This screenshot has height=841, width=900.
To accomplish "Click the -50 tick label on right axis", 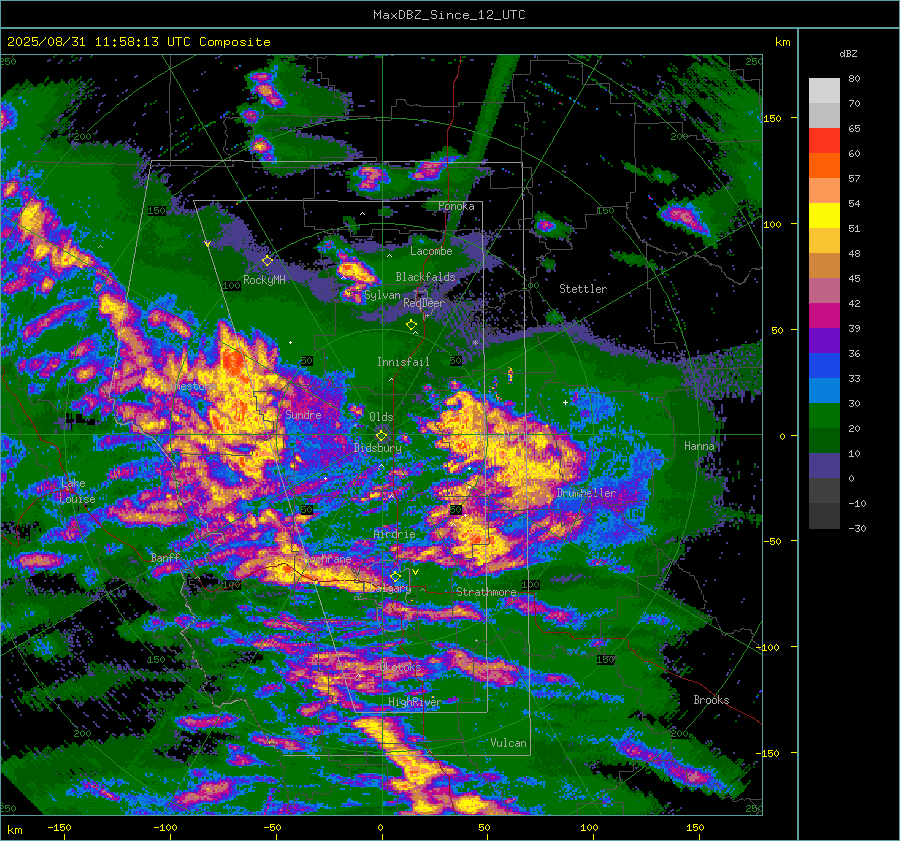I will [x=772, y=541].
